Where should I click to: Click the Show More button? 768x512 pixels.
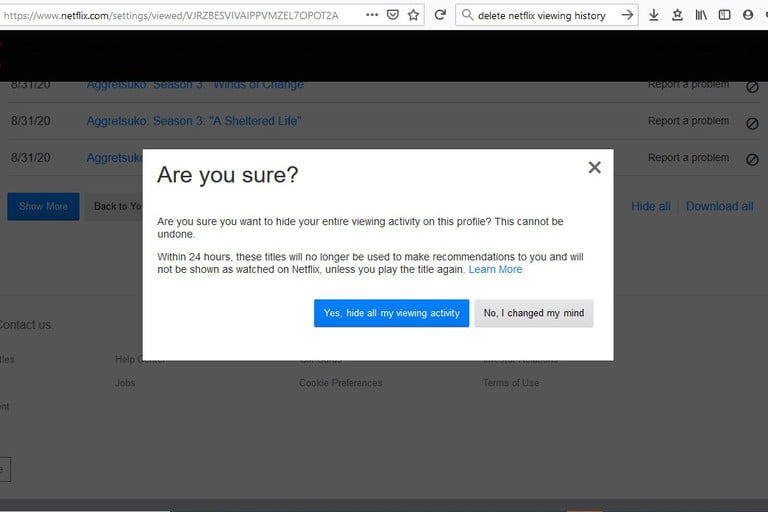coord(43,206)
